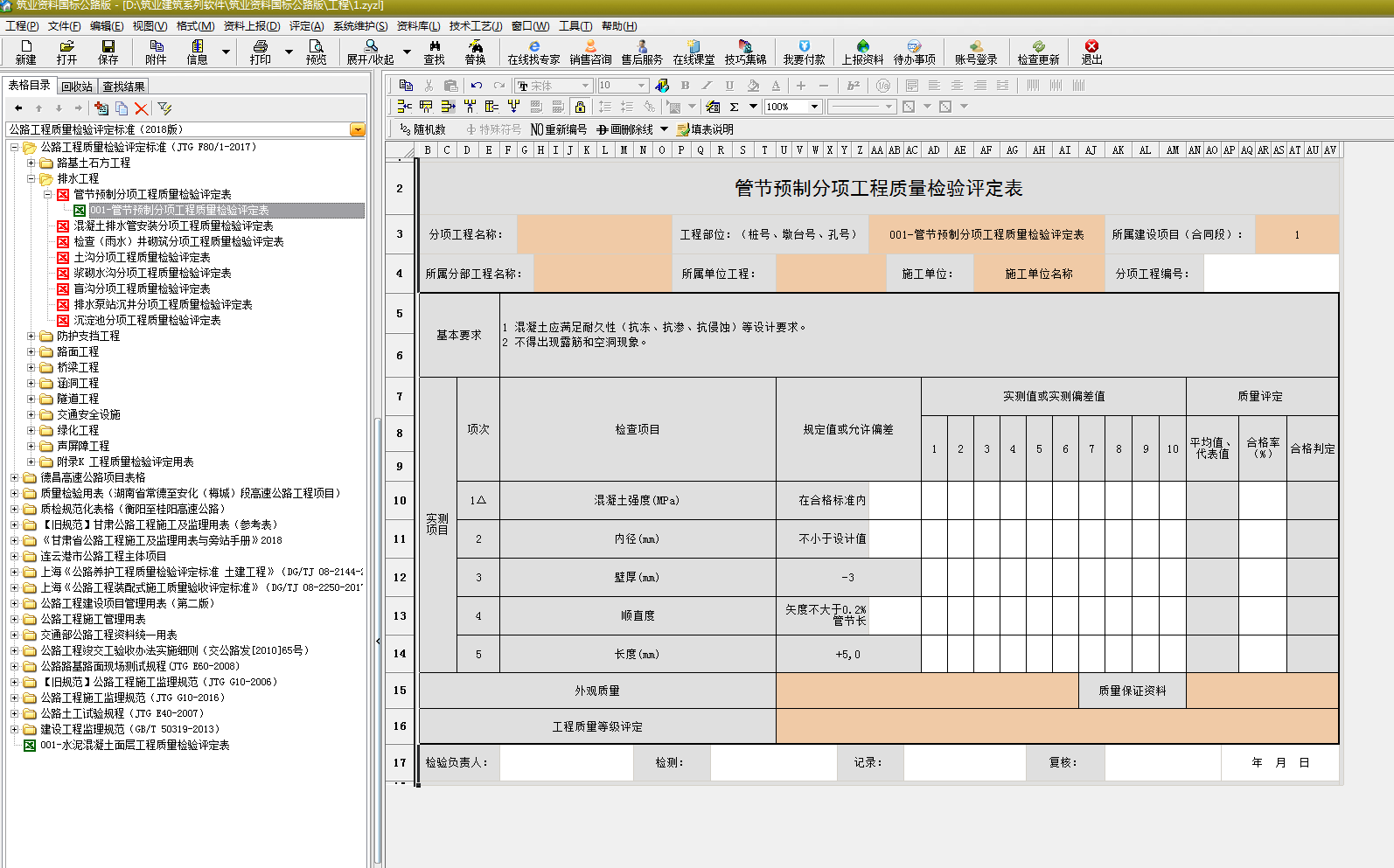Click the 展开/收起 magnifier icon
1394x868 pixels.
tap(371, 52)
